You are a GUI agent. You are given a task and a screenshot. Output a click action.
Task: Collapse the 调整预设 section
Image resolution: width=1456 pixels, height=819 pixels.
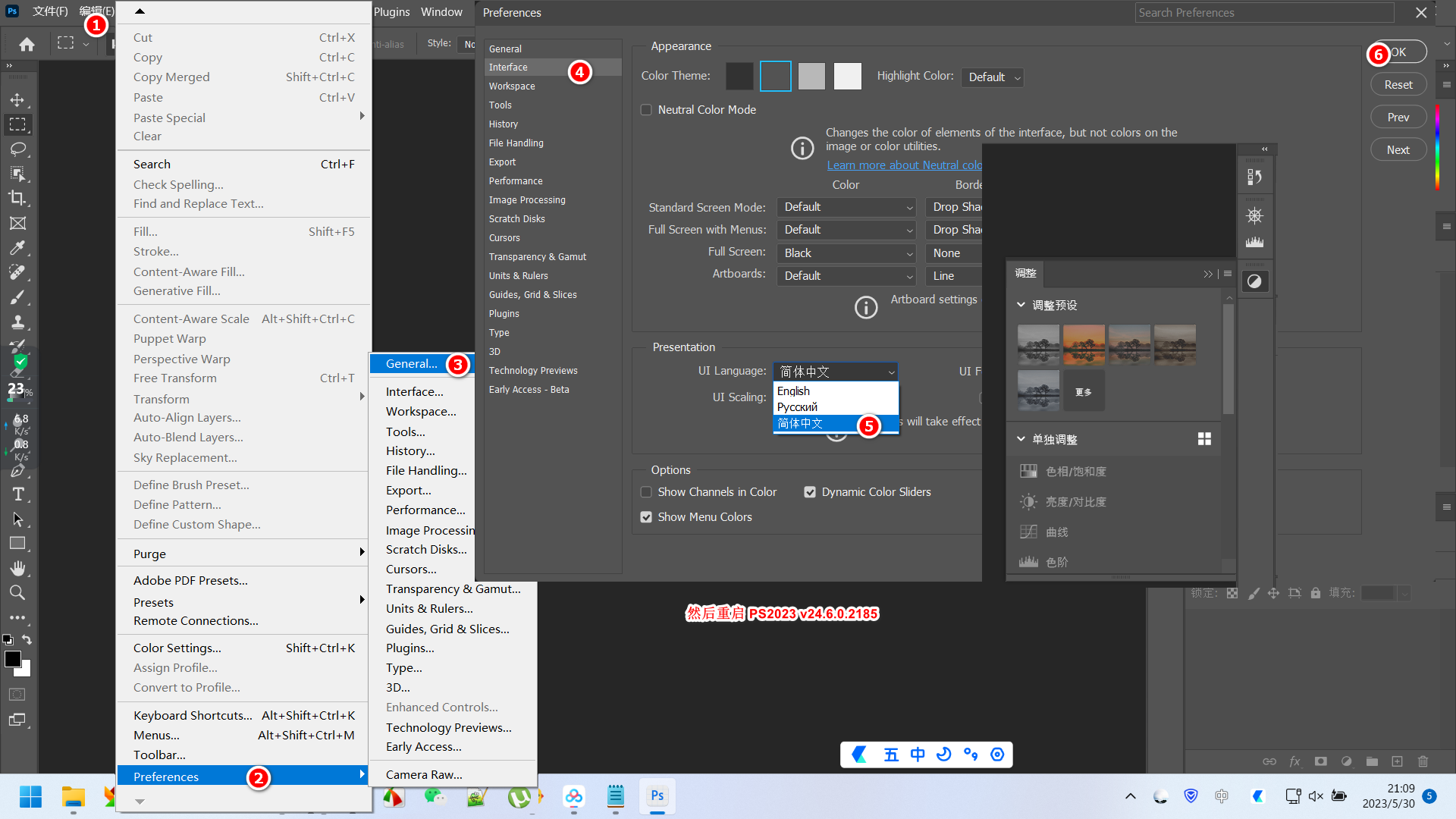coord(1021,305)
